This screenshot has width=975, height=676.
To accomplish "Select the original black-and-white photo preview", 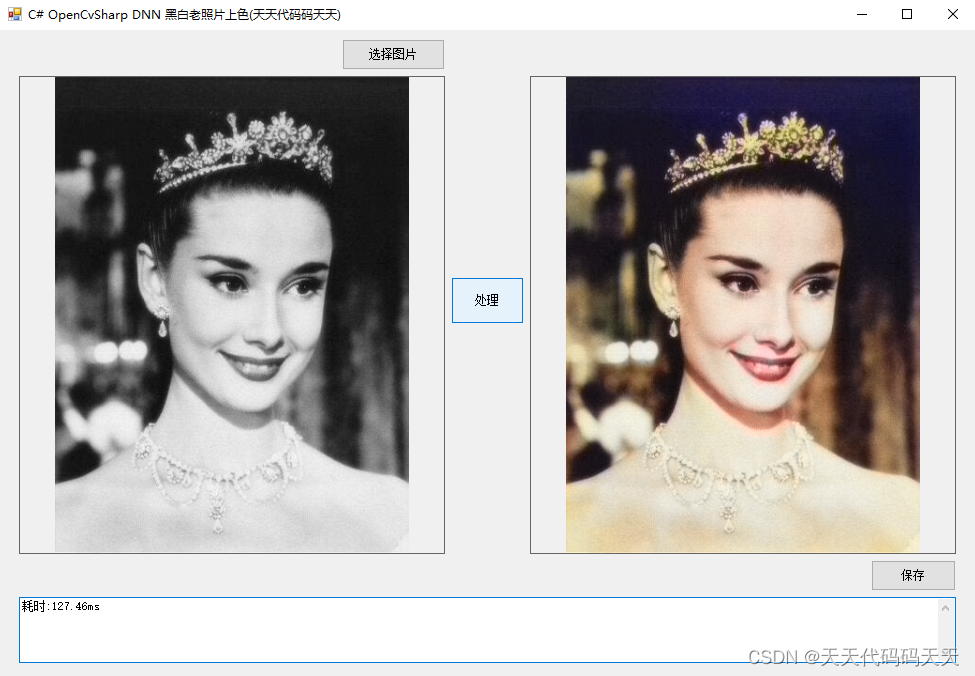I will [232, 315].
